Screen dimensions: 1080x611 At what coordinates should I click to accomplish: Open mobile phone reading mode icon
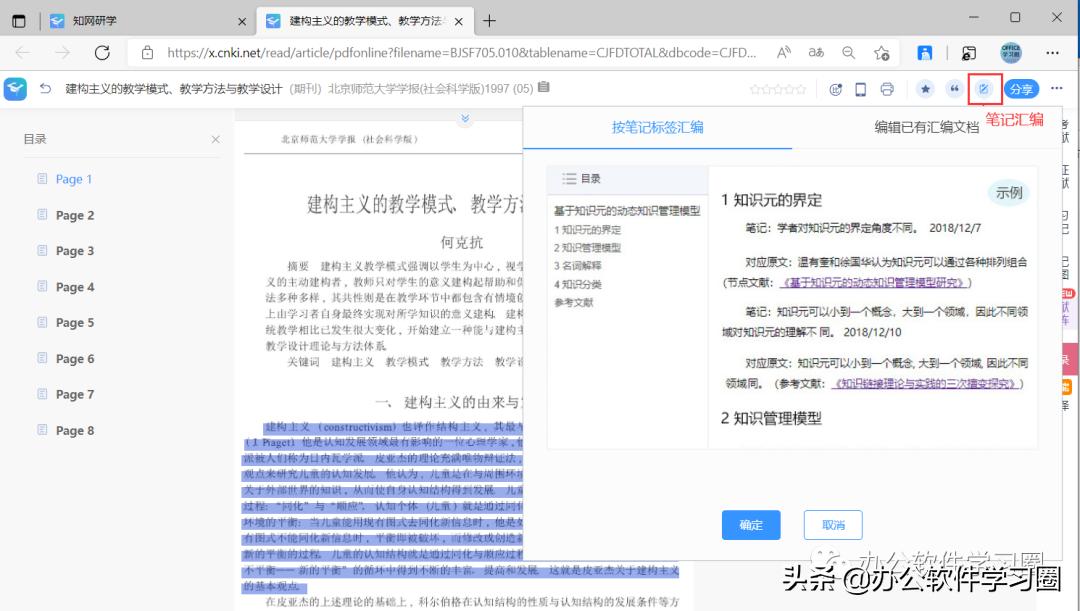coord(861,89)
